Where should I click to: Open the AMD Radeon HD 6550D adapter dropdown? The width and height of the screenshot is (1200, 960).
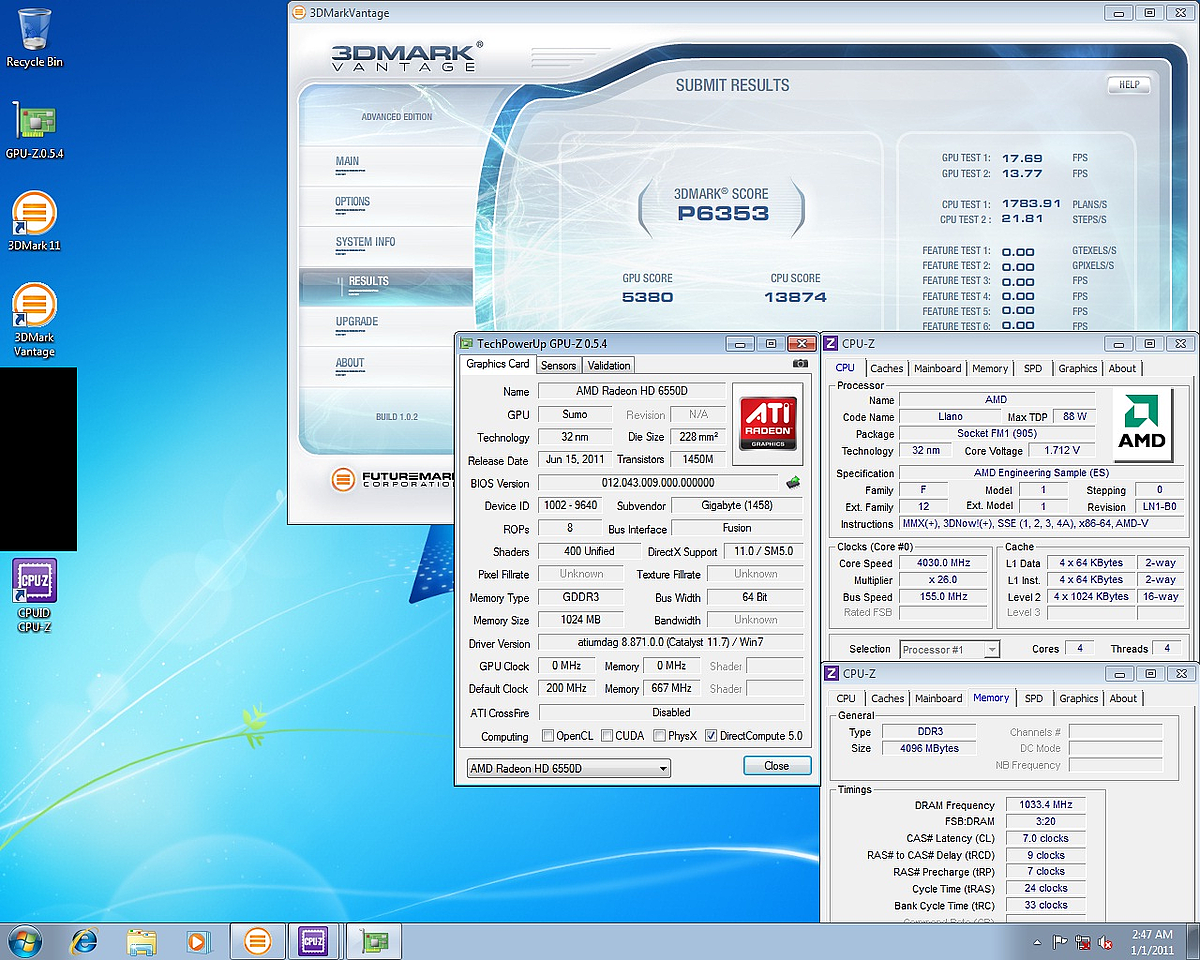(x=569, y=768)
